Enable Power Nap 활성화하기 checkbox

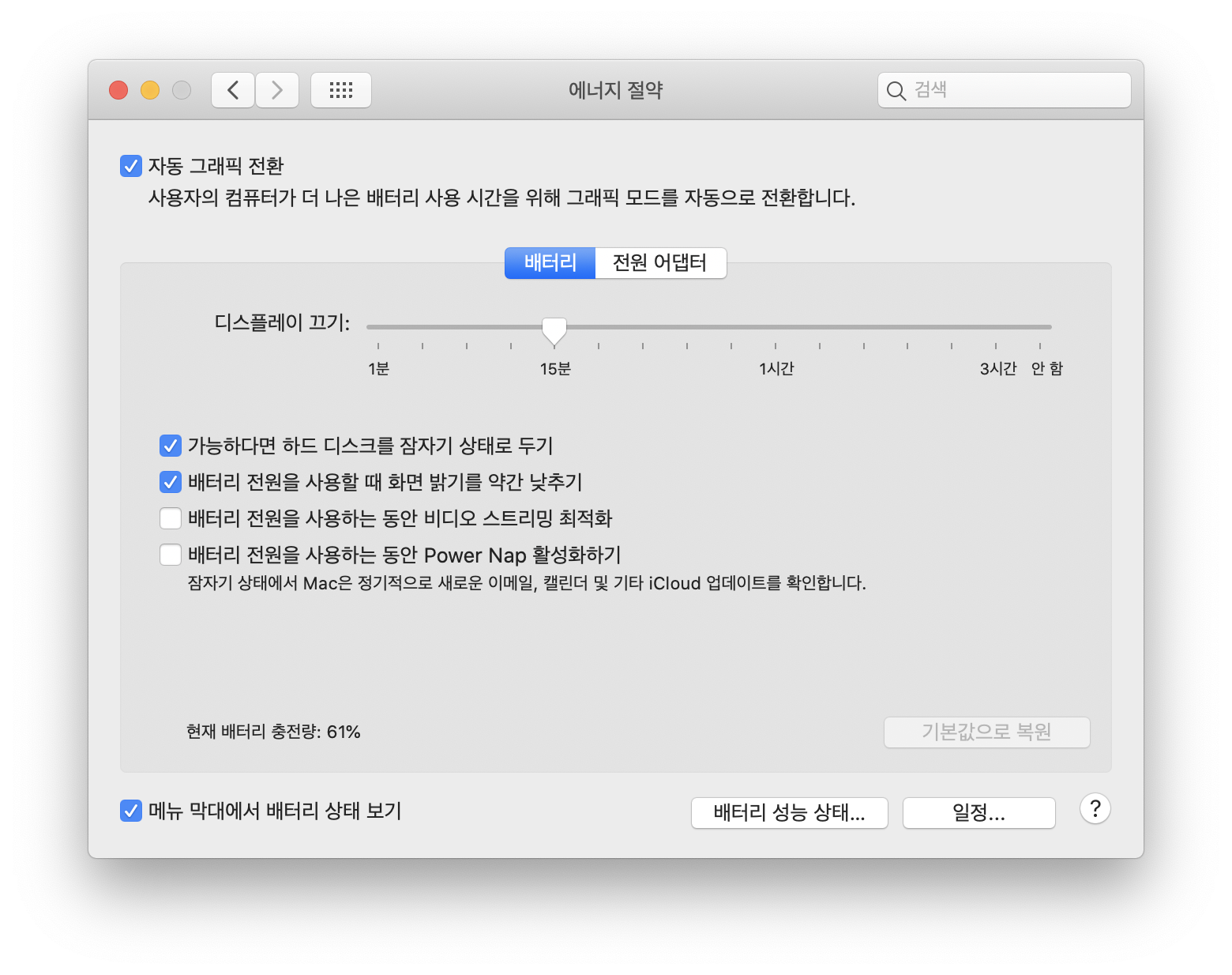[x=171, y=555]
